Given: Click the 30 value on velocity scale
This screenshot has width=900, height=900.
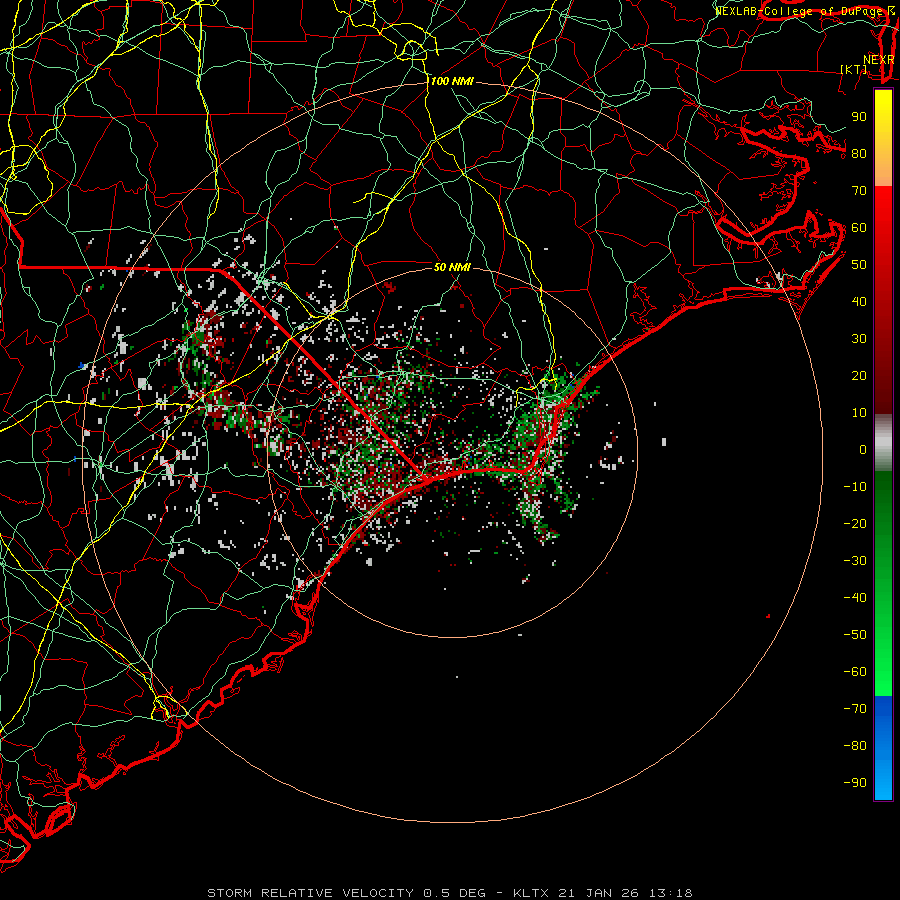Looking at the screenshot, I should tap(859, 339).
